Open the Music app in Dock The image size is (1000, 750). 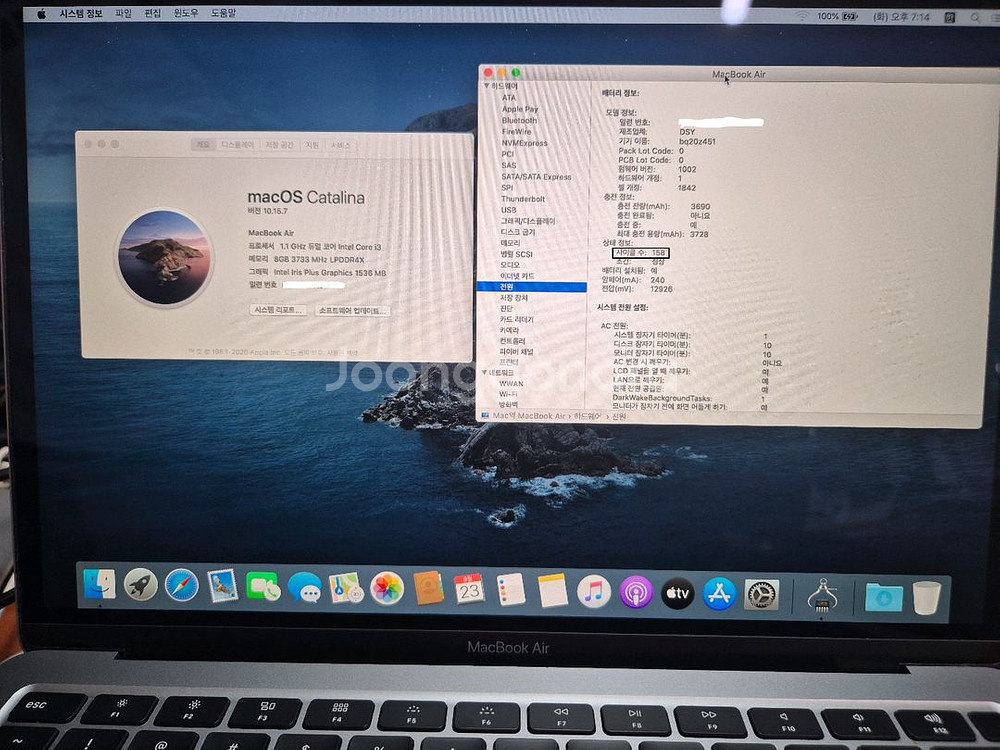594,592
